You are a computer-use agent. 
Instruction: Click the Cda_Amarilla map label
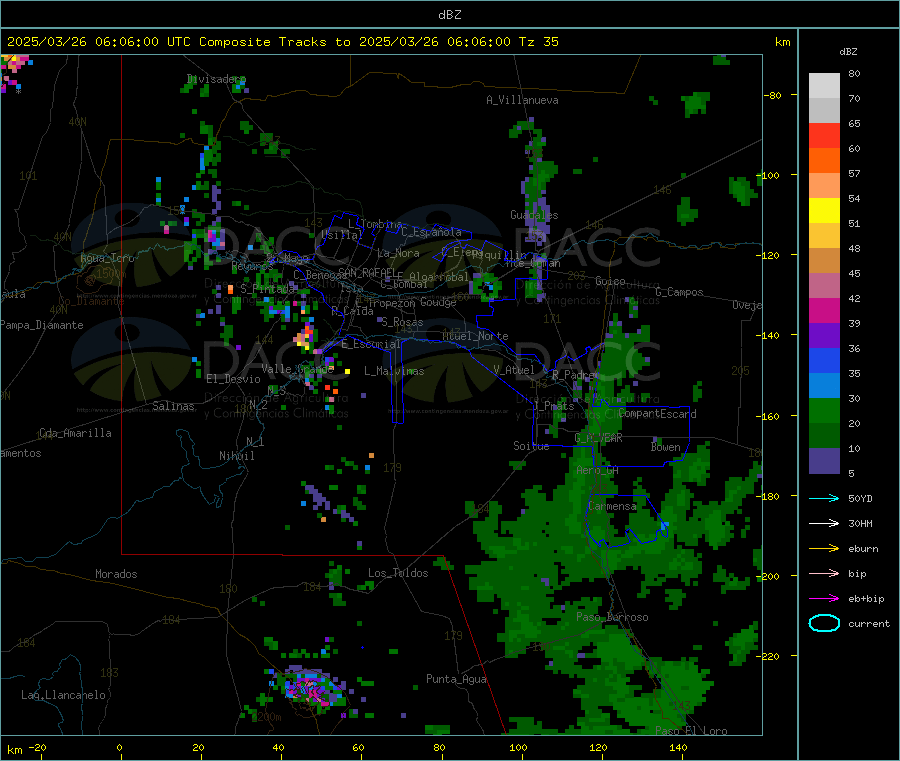[75, 433]
